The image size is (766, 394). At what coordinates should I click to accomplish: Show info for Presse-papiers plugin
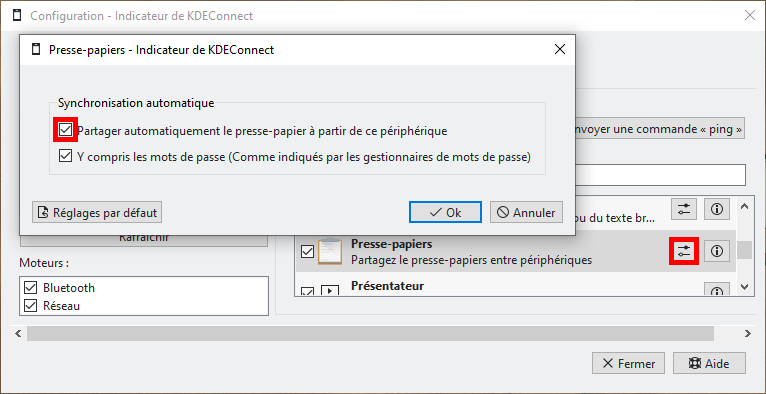[717, 251]
